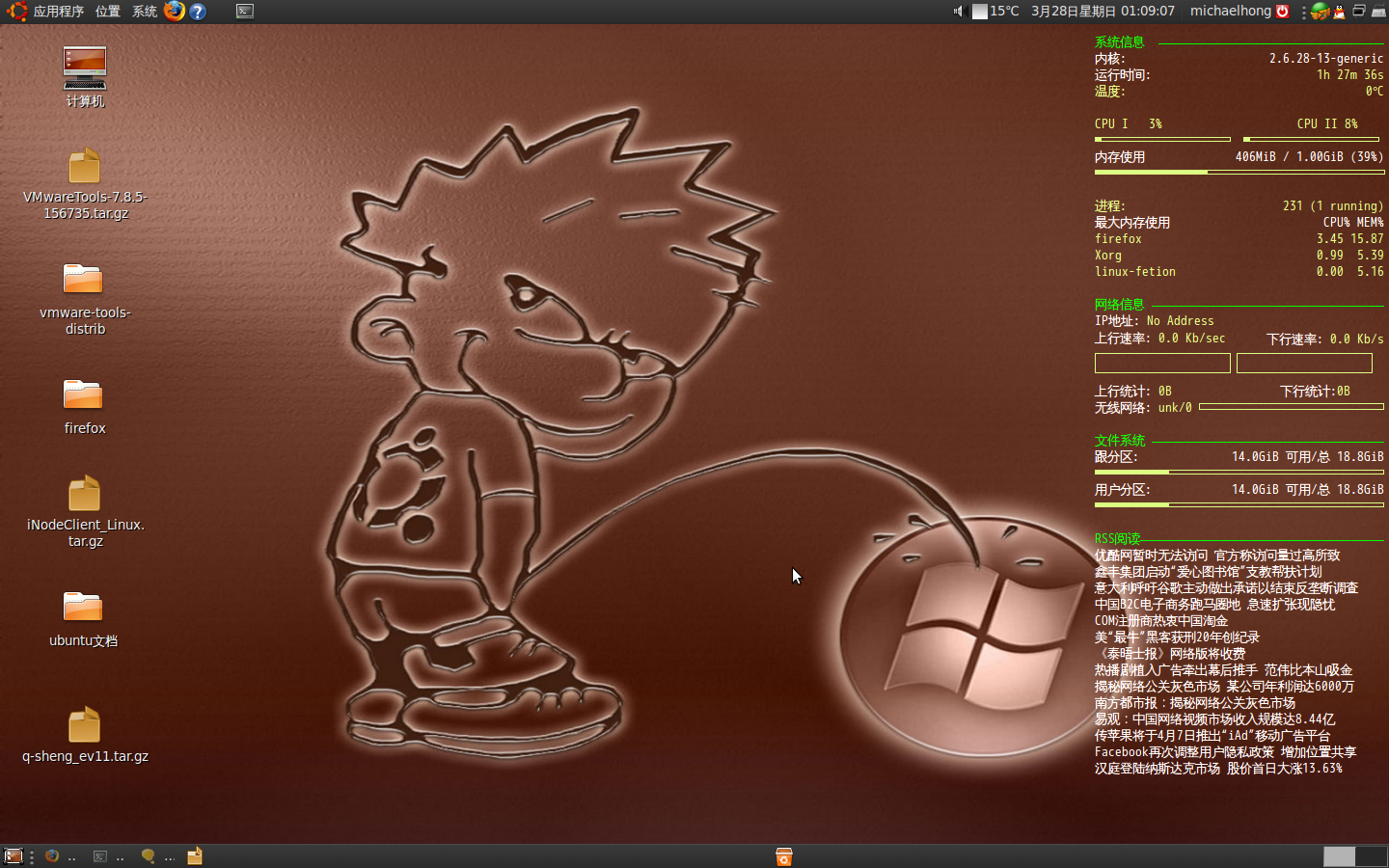The width and height of the screenshot is (1389, 868).
Task: Click the 南方都市报 headline
Action: (1194, 703)
